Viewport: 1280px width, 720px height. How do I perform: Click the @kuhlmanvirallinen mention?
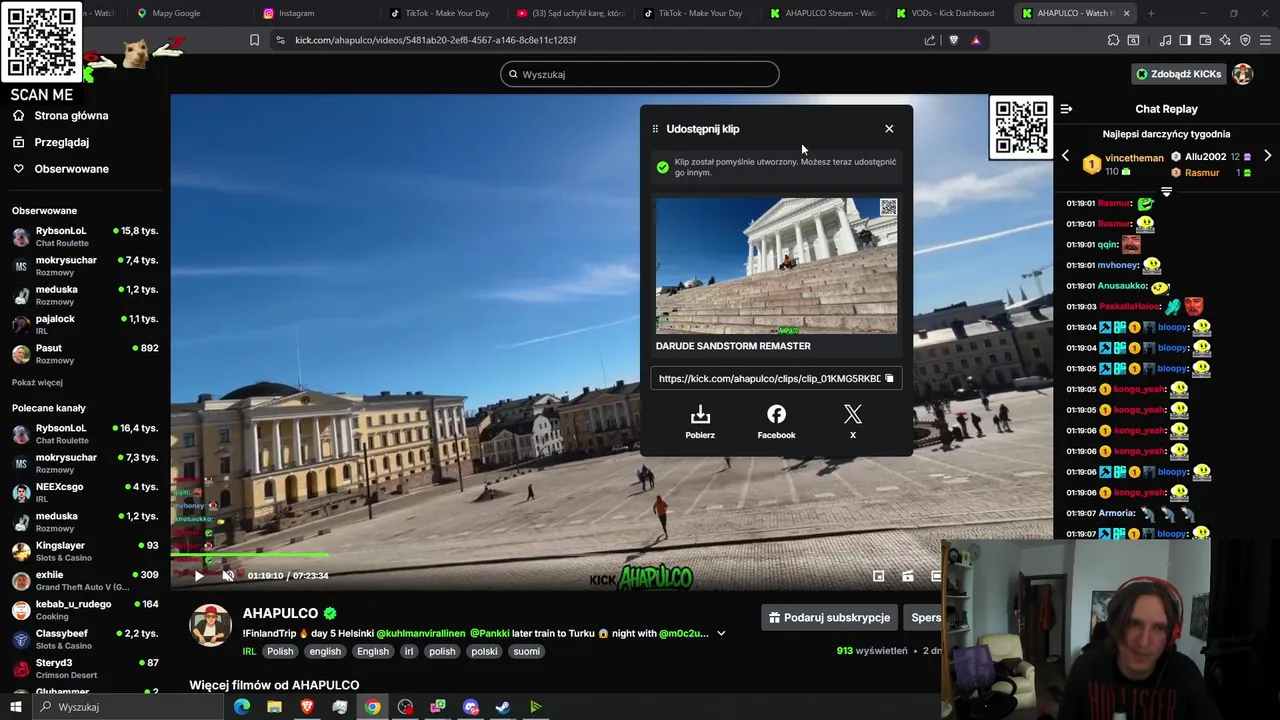pyautogui.click(x=421, y=634)
